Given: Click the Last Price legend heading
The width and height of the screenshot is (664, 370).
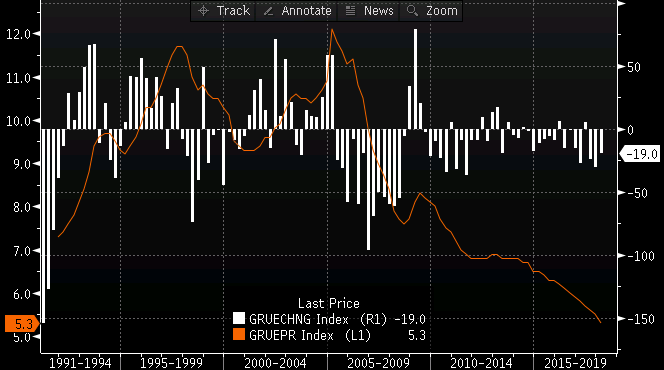Looking at the screenshot, I should point(329,303).
